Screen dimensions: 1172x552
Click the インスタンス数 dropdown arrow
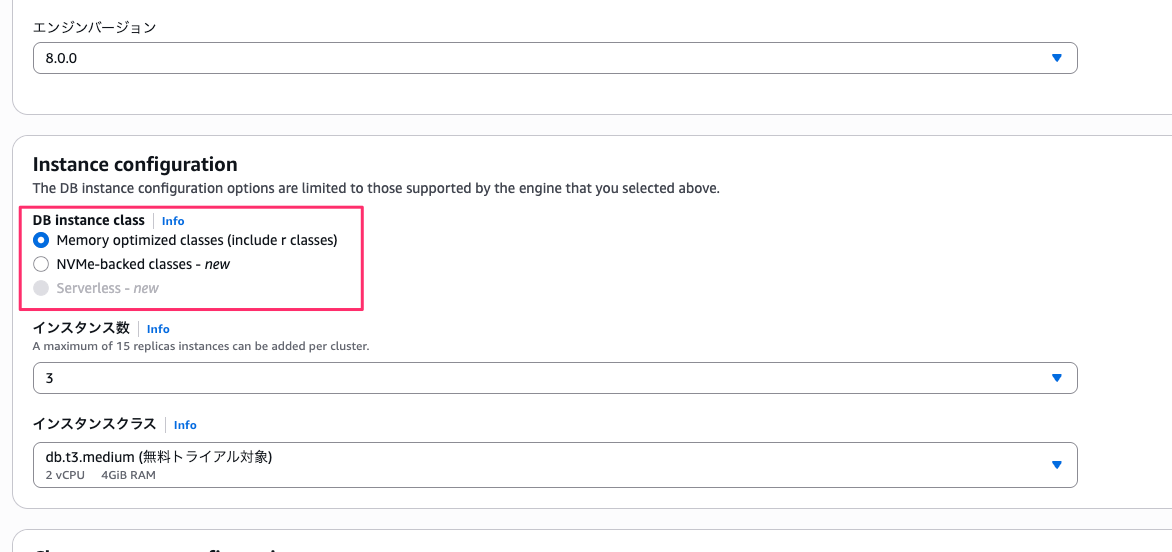pyautogui.click(x=1057, y=378)
